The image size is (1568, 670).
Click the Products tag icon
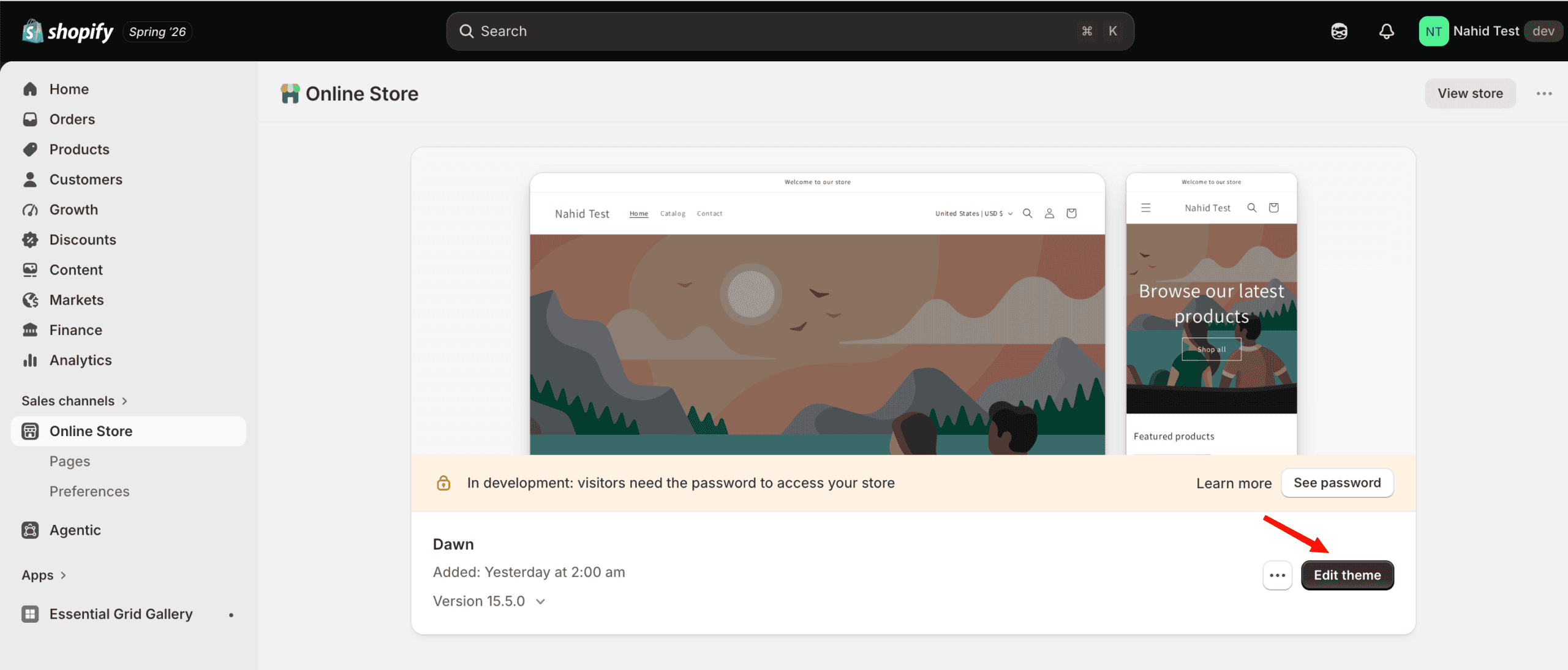coord(30,149)
